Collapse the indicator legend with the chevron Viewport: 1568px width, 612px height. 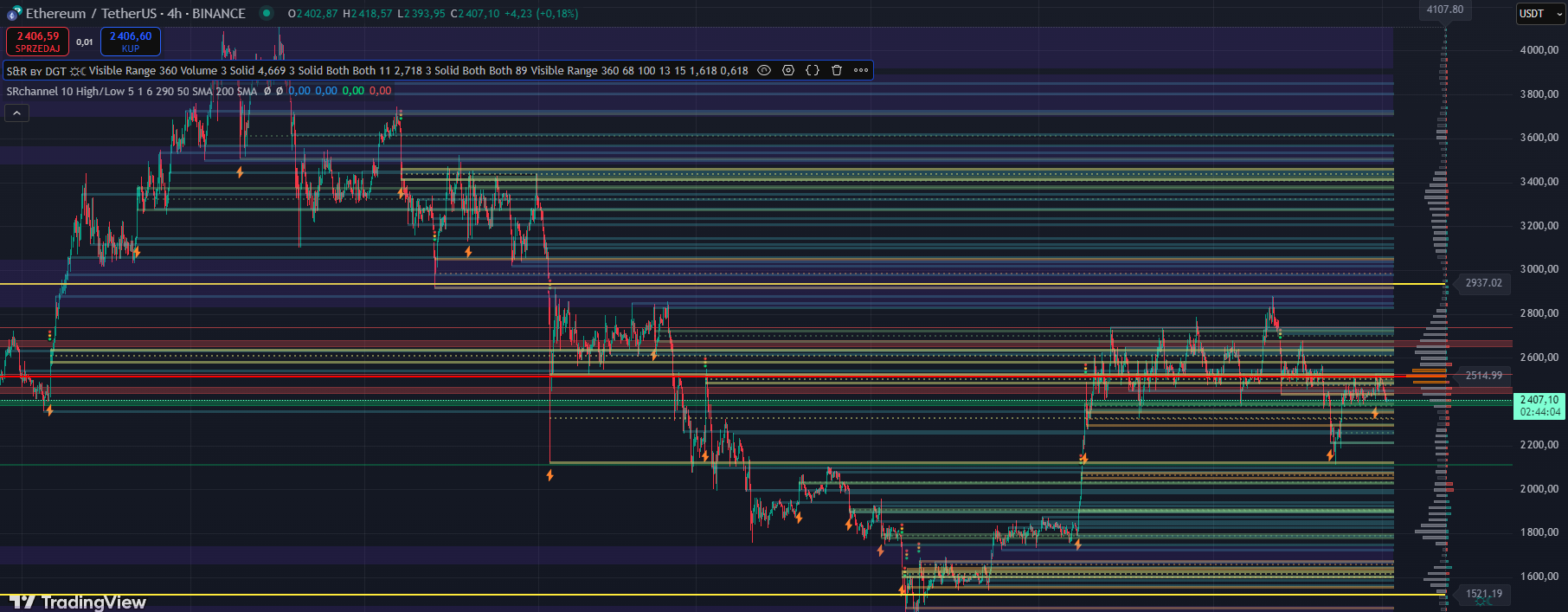pyautogui.click(x=16, y=113)
